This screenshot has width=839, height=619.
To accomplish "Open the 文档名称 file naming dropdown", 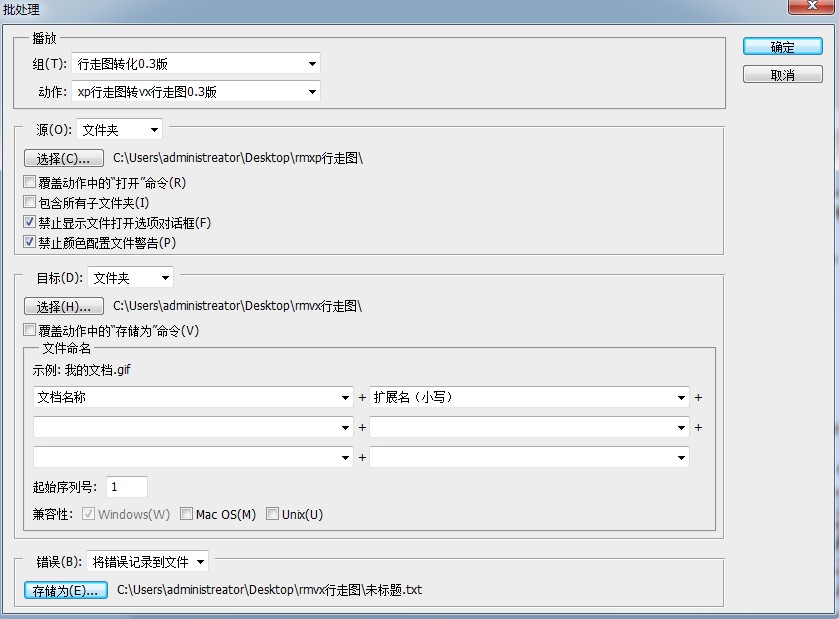I will pos(193,398).
